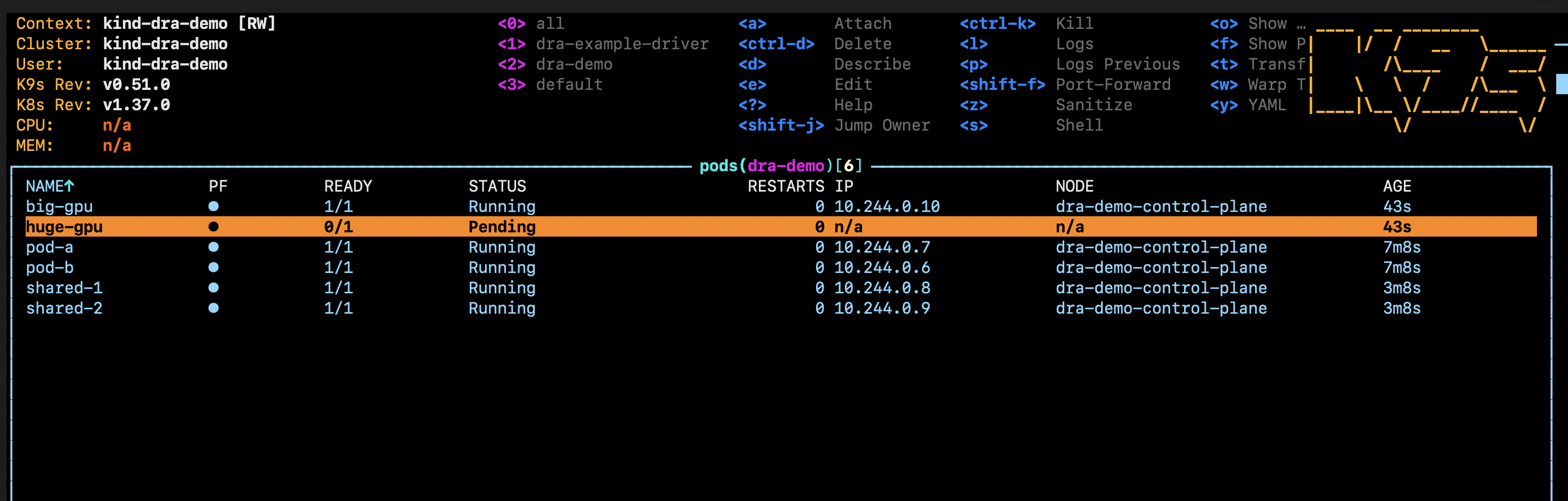Switch to dra-demo namespace shortcut

(555, 64)
